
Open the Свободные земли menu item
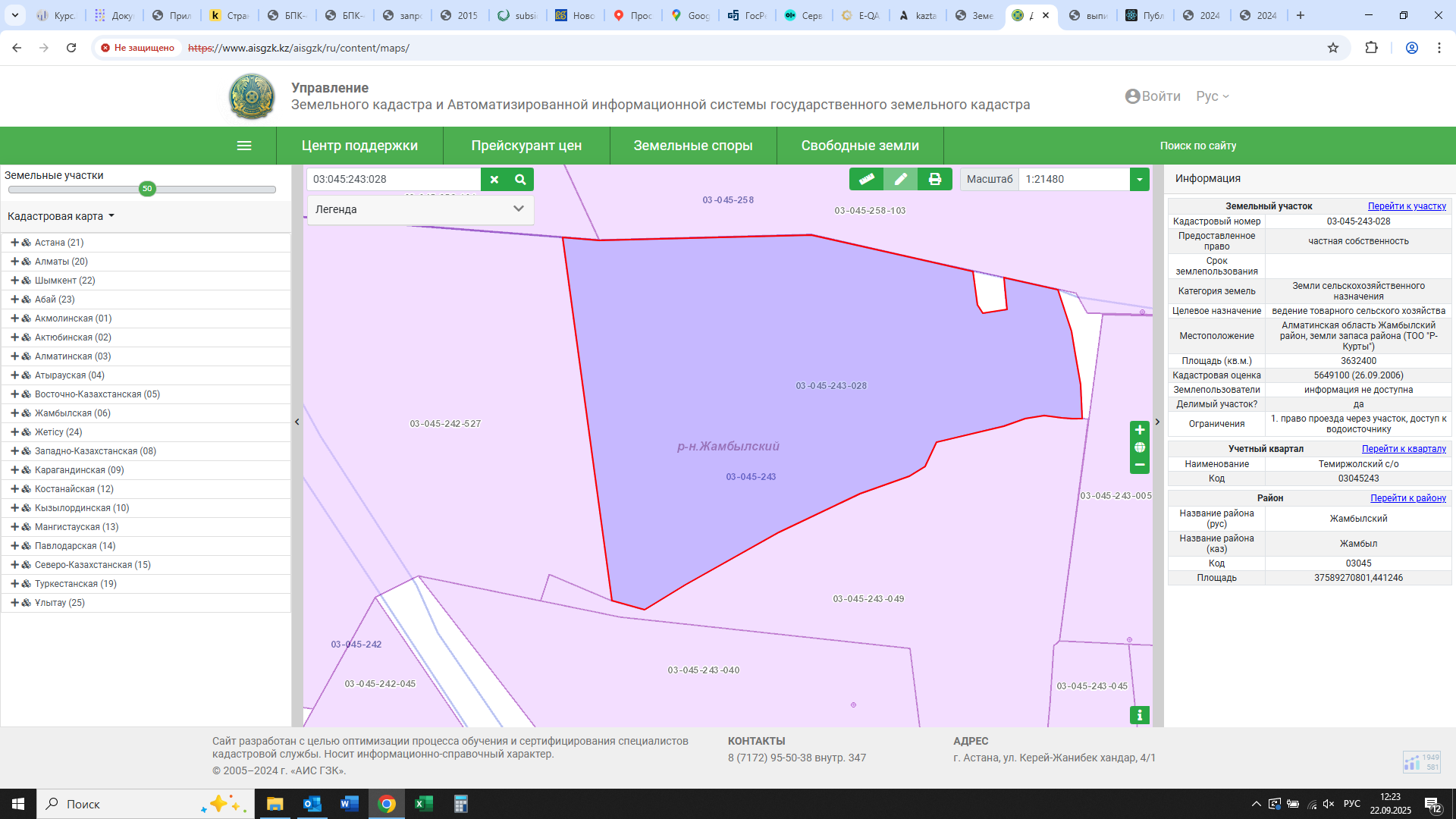[860, 146]
